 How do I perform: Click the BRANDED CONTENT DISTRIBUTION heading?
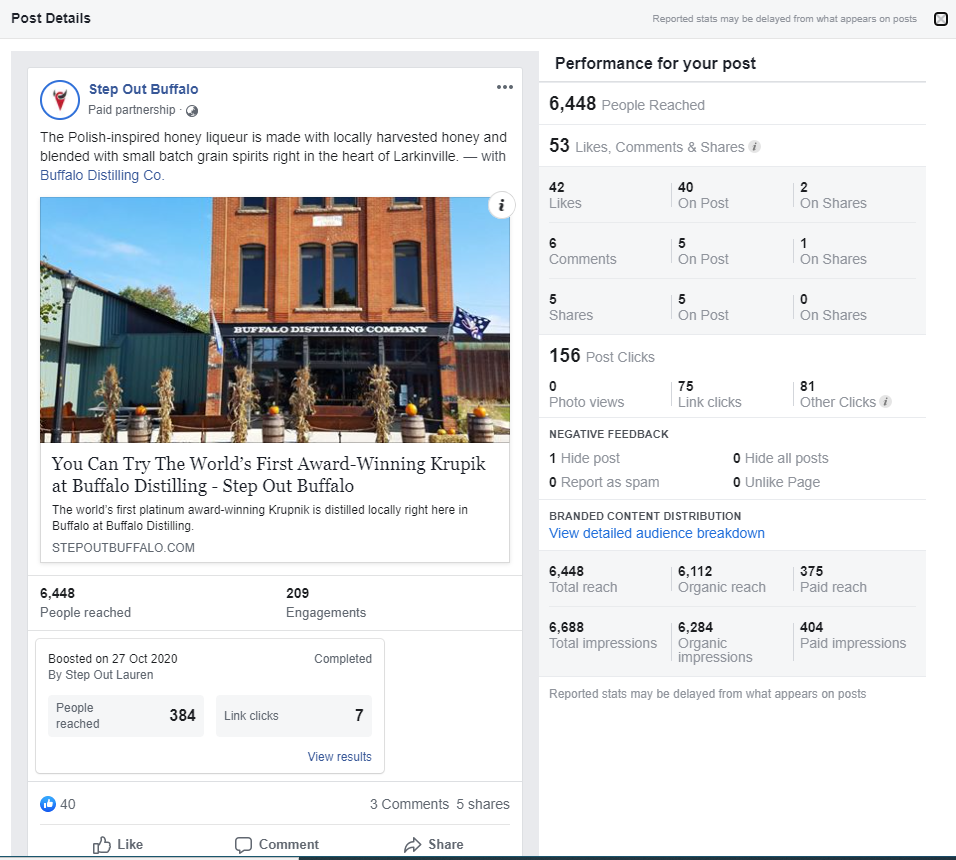pos(645,516)
